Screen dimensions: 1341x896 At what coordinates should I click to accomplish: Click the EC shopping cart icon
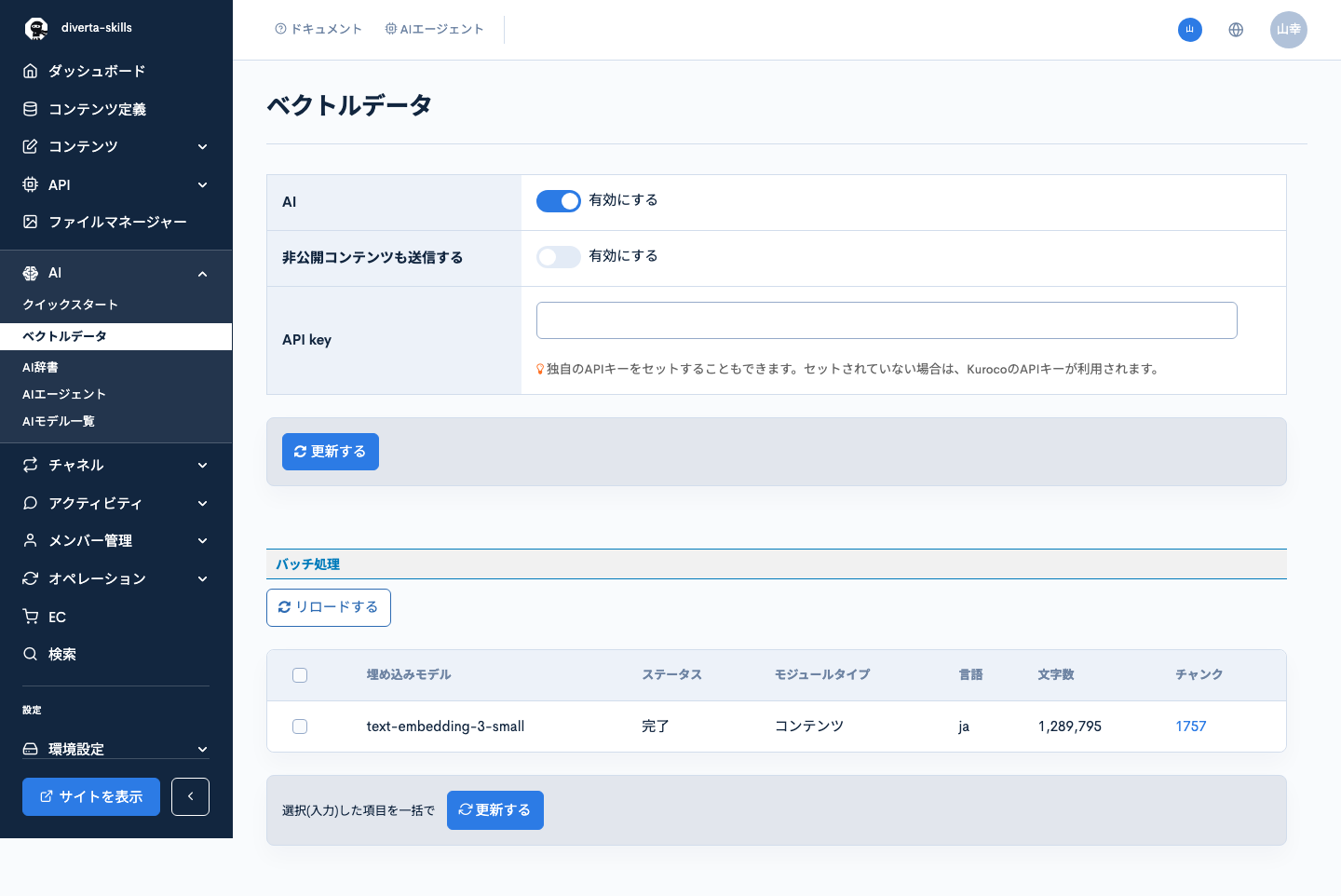pyautogui.click(x=31, y=617)
